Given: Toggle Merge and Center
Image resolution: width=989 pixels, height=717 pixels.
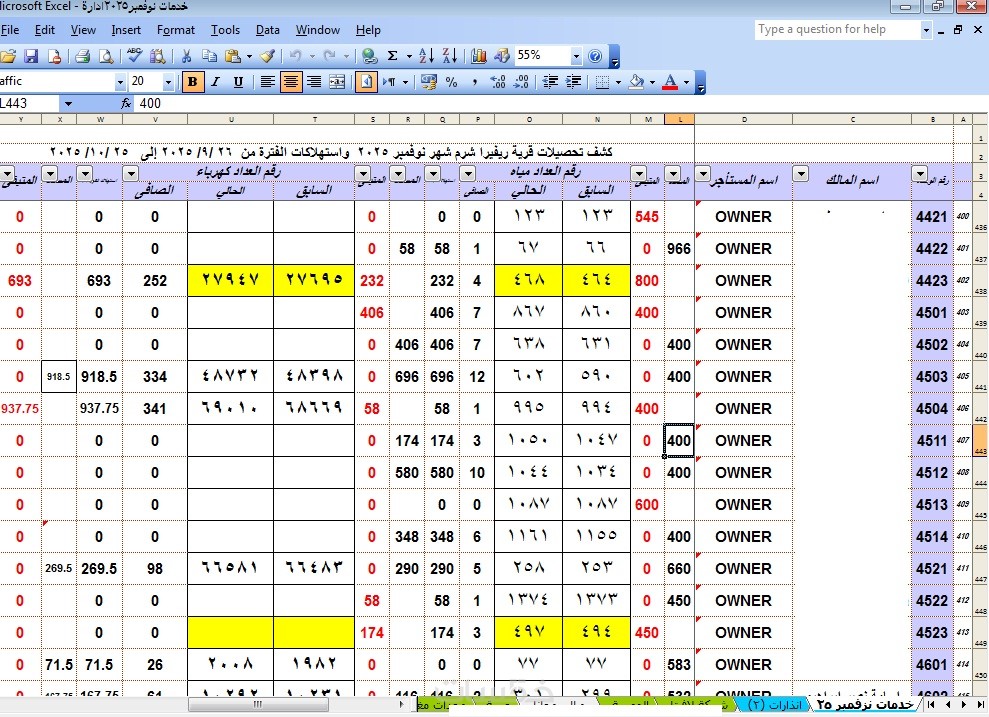Looking at the screenshot, I should pyautogui.click(x=337, y=82).
